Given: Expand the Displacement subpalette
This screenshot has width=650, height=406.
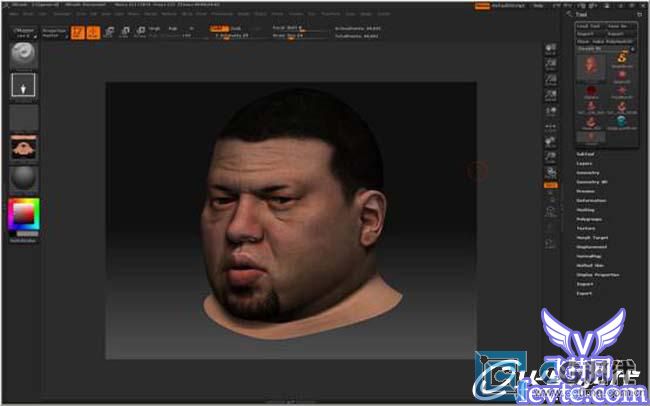Looking at the screenshot, I should (592, 247).
